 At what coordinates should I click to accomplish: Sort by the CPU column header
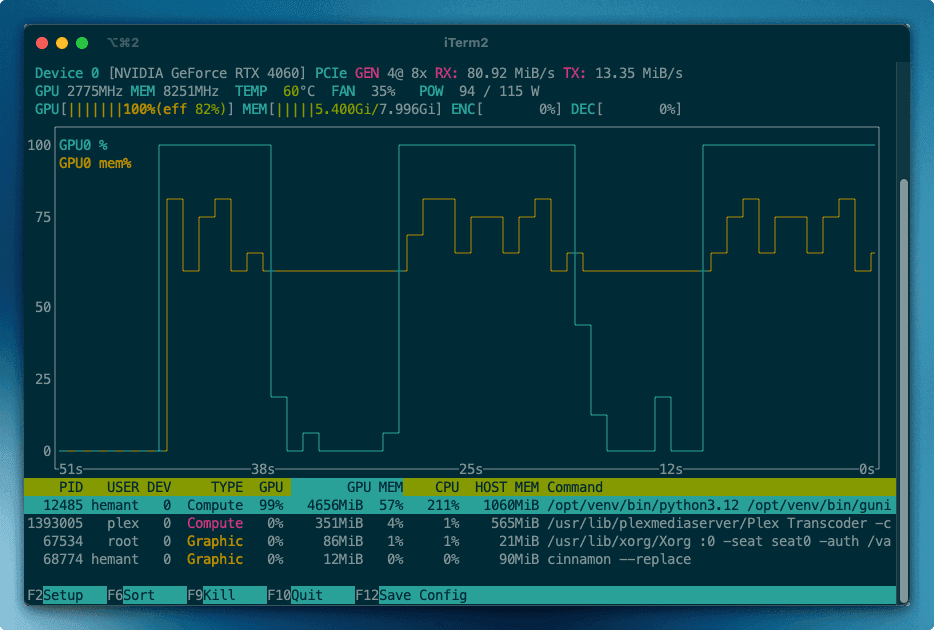tap(447, 487)
